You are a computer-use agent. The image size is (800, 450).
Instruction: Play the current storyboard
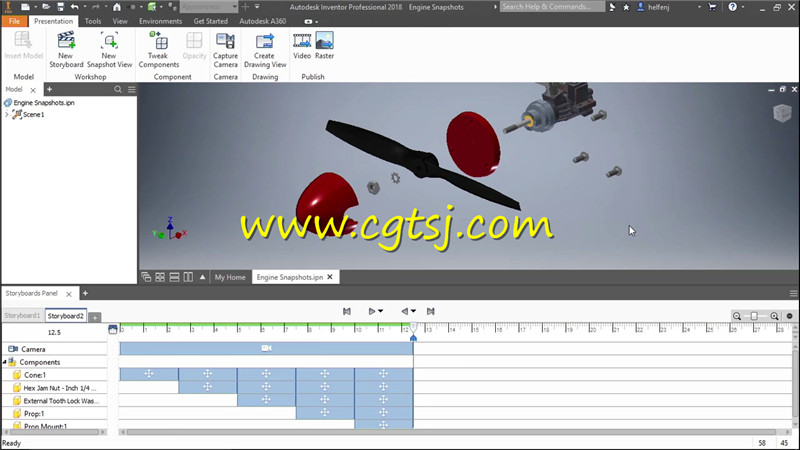tap(372, 311)
